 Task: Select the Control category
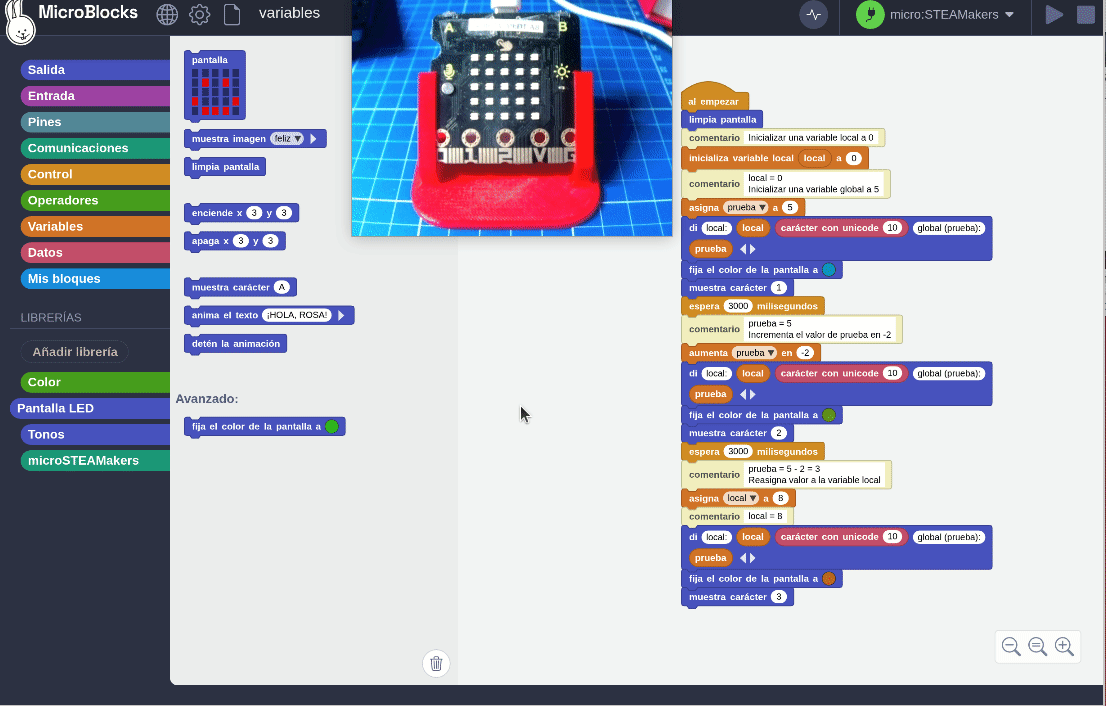tap(95, 174)
